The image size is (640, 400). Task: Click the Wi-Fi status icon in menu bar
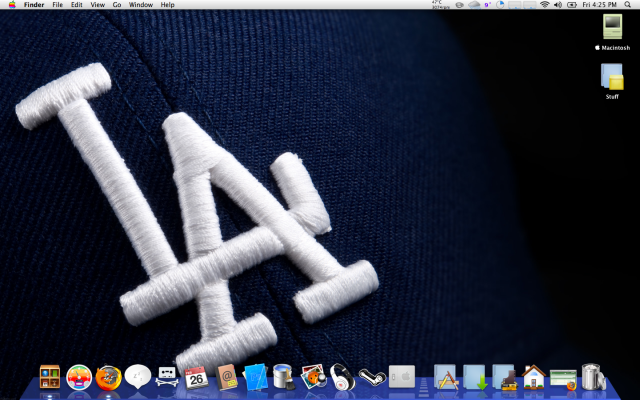544,4
